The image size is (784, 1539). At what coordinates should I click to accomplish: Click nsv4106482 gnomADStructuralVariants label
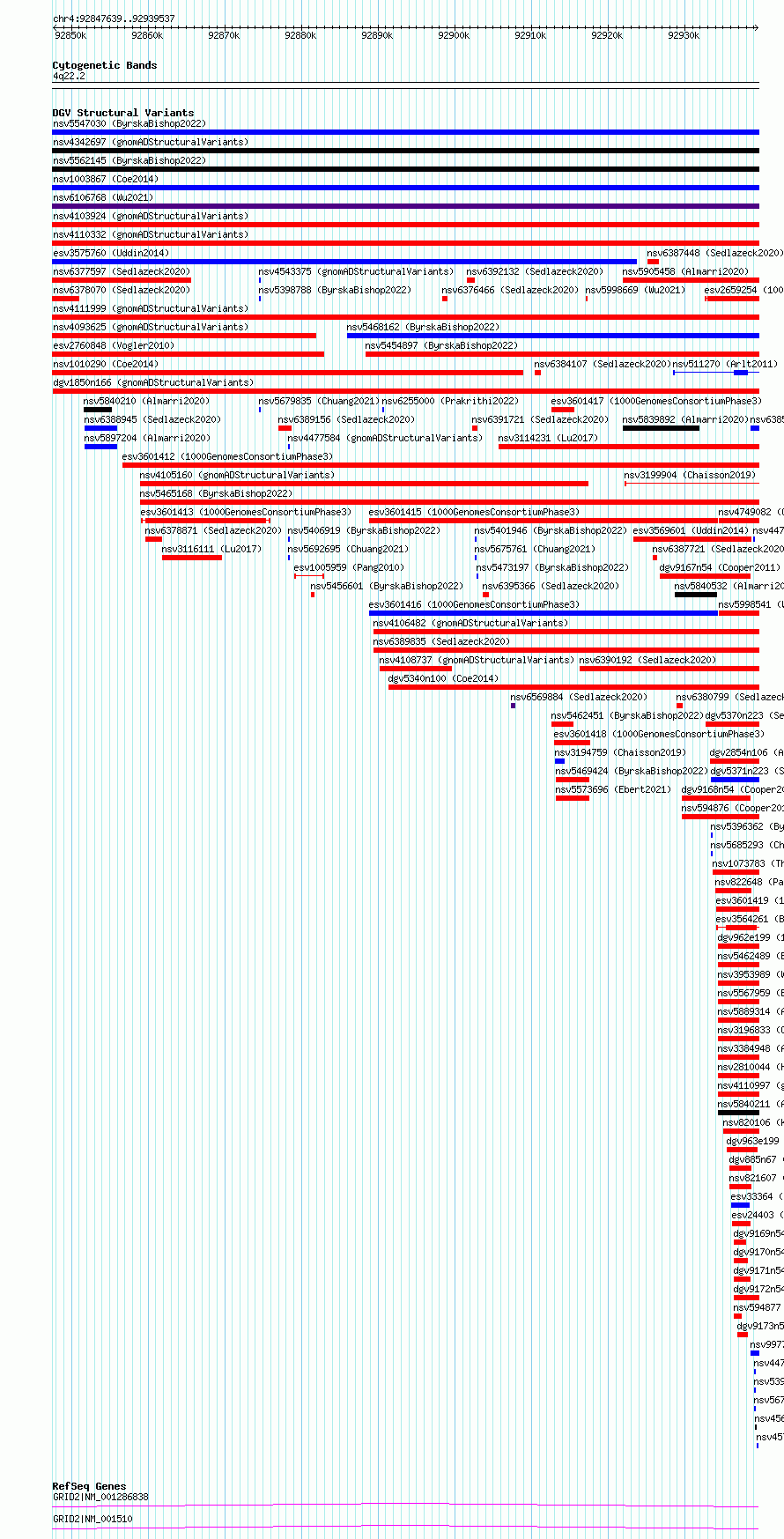471,624
